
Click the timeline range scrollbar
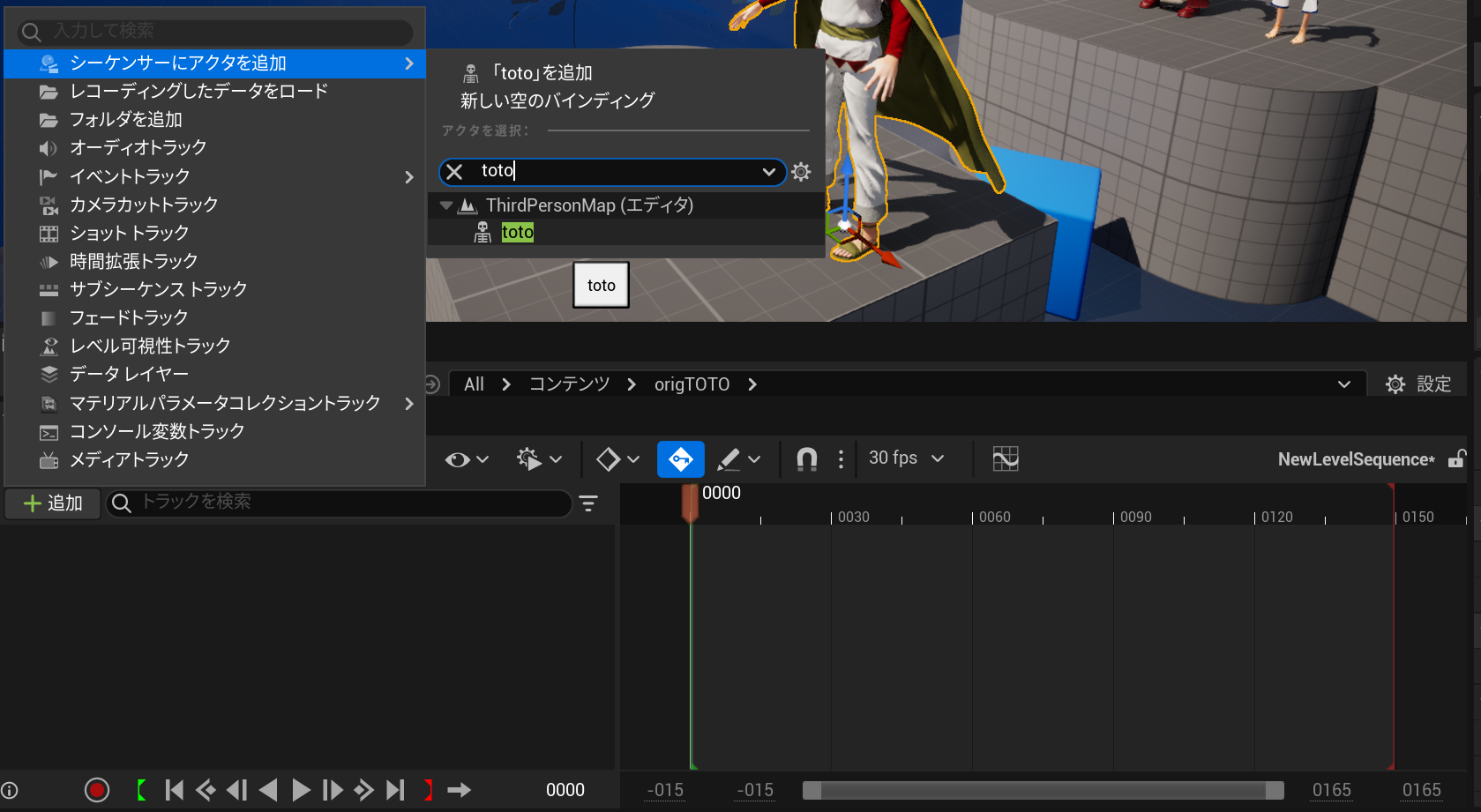tap(1043, 790)
